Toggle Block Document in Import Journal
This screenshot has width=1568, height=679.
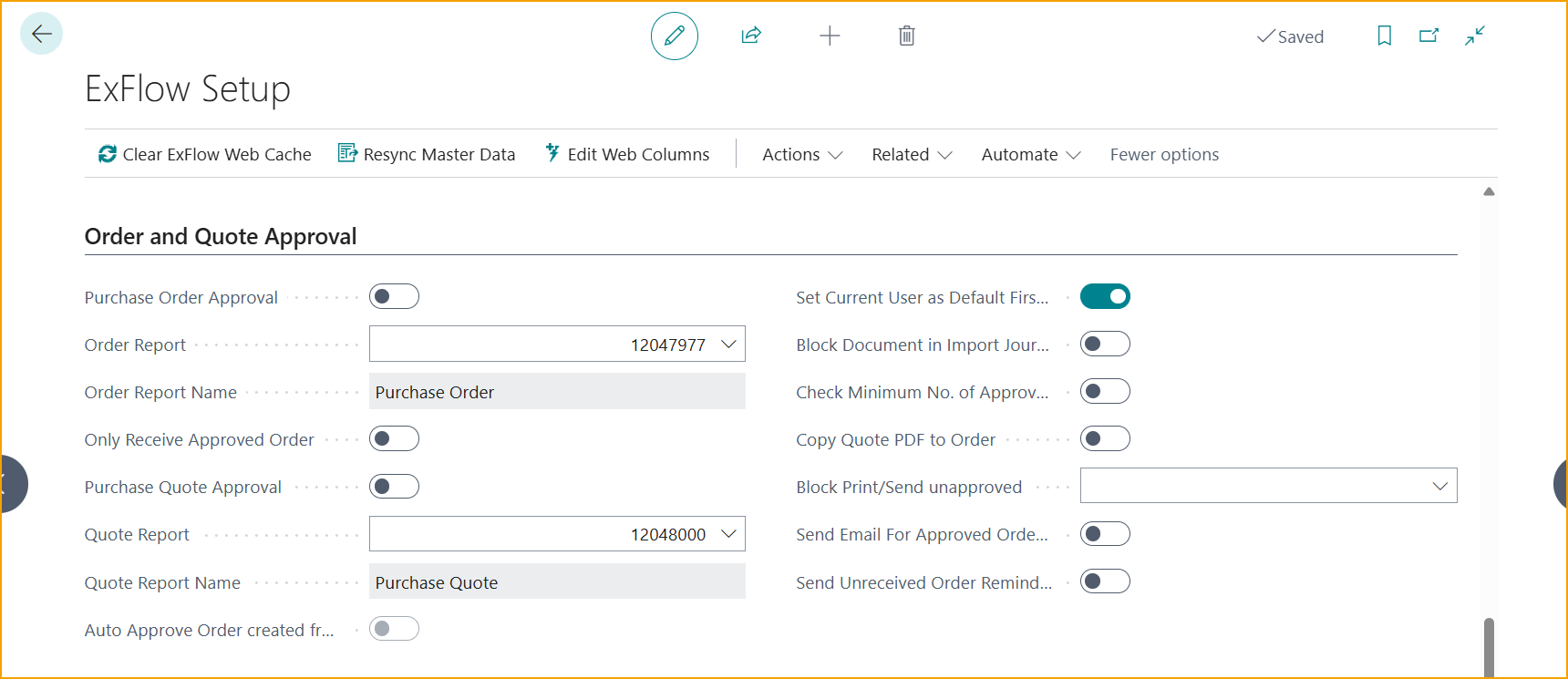[1105, 344]
